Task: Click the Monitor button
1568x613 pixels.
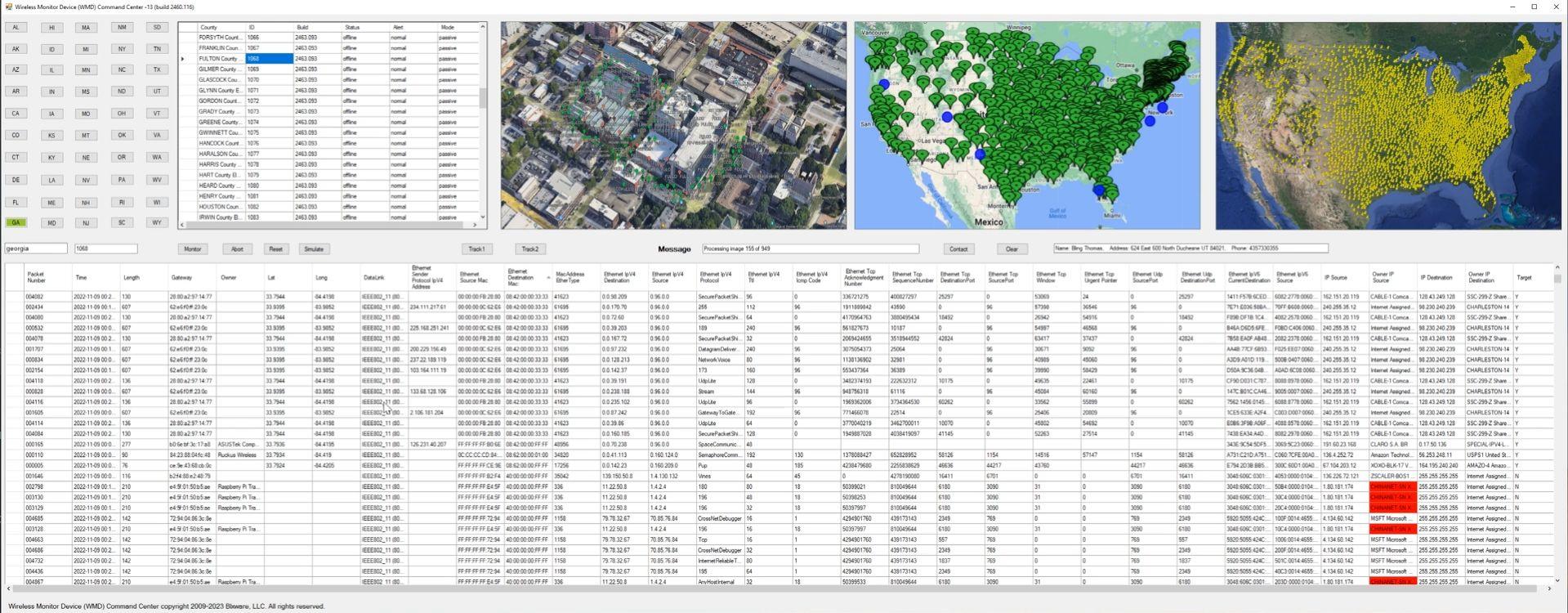Action: 192,249
